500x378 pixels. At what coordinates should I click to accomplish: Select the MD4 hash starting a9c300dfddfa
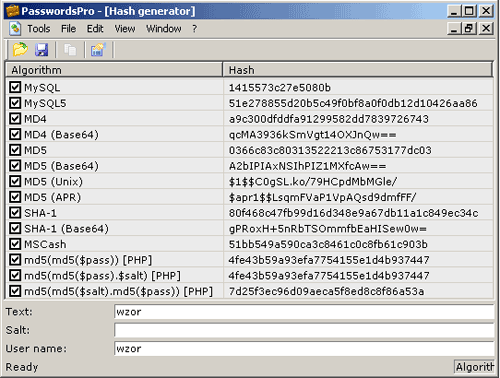329,119
